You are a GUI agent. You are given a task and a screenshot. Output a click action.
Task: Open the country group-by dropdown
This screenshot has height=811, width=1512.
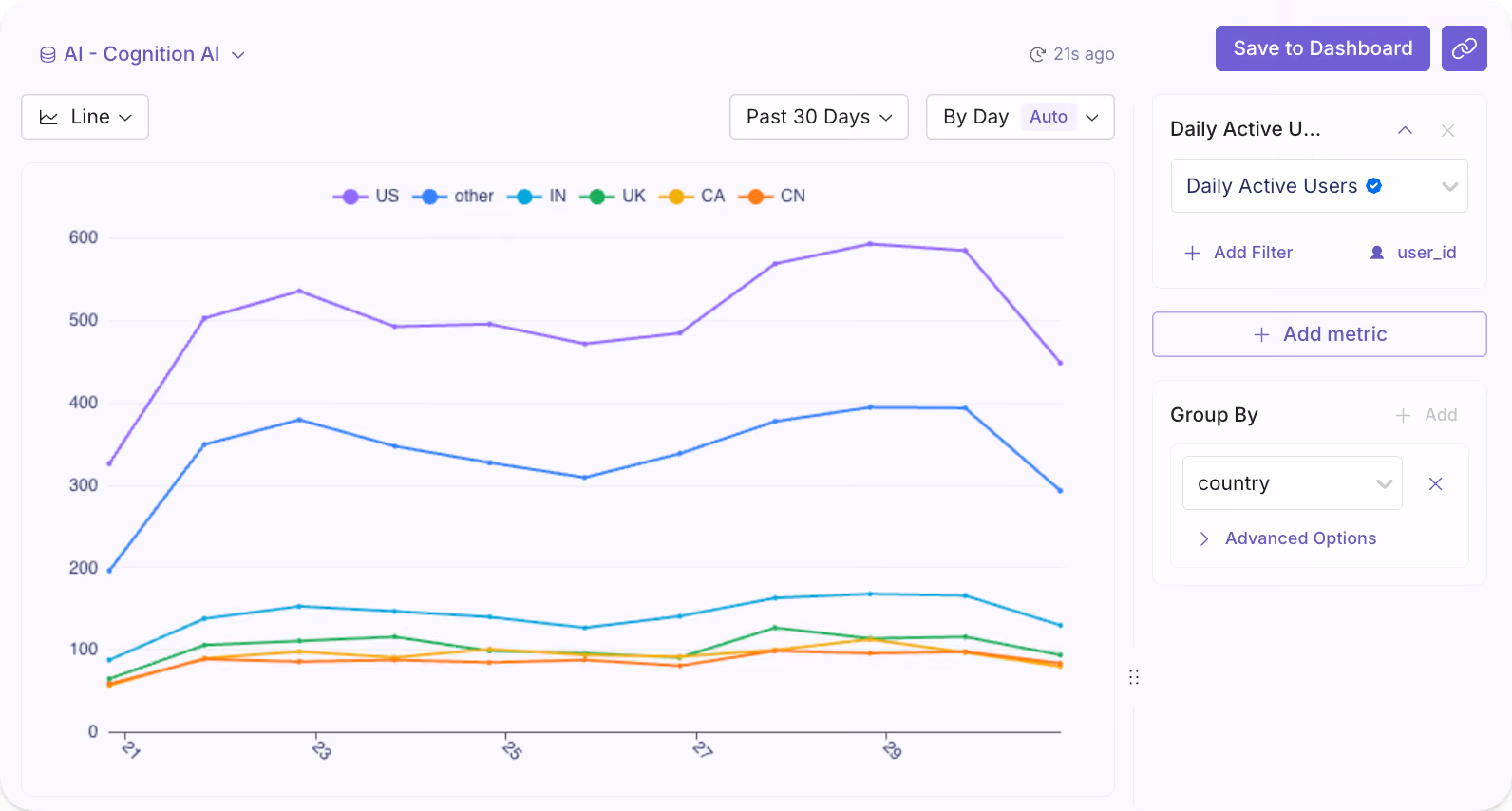pos(1292,483)
